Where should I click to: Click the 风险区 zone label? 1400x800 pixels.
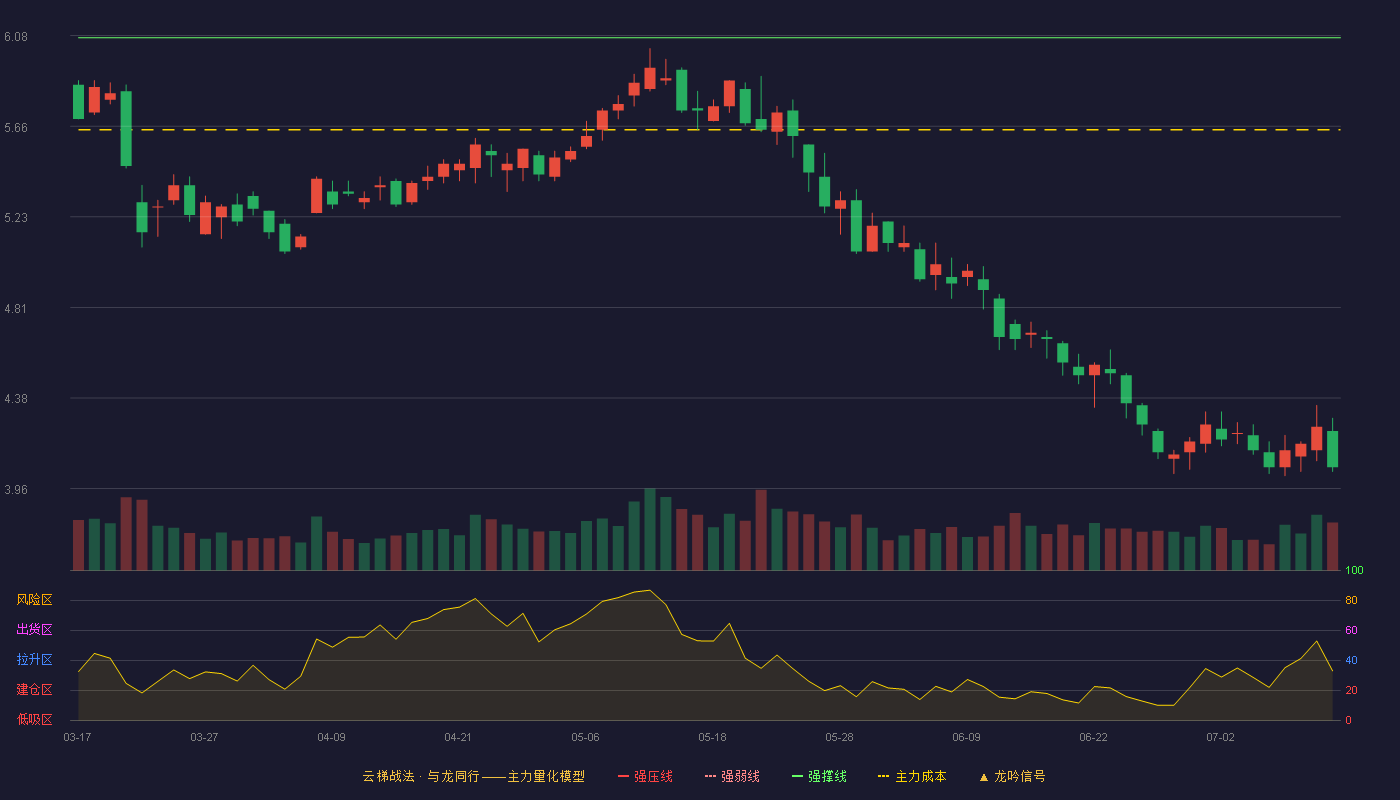pyautogui.click(x=34, y=600)
